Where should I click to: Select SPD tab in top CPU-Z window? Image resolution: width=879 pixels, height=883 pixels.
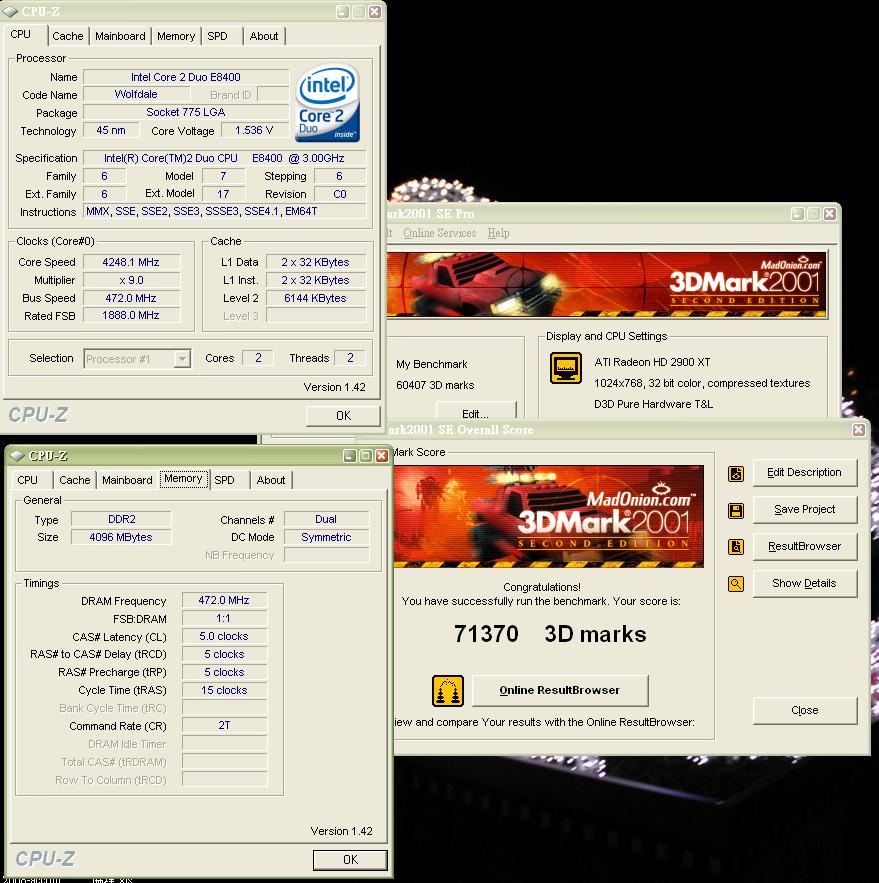click(217, 36)
